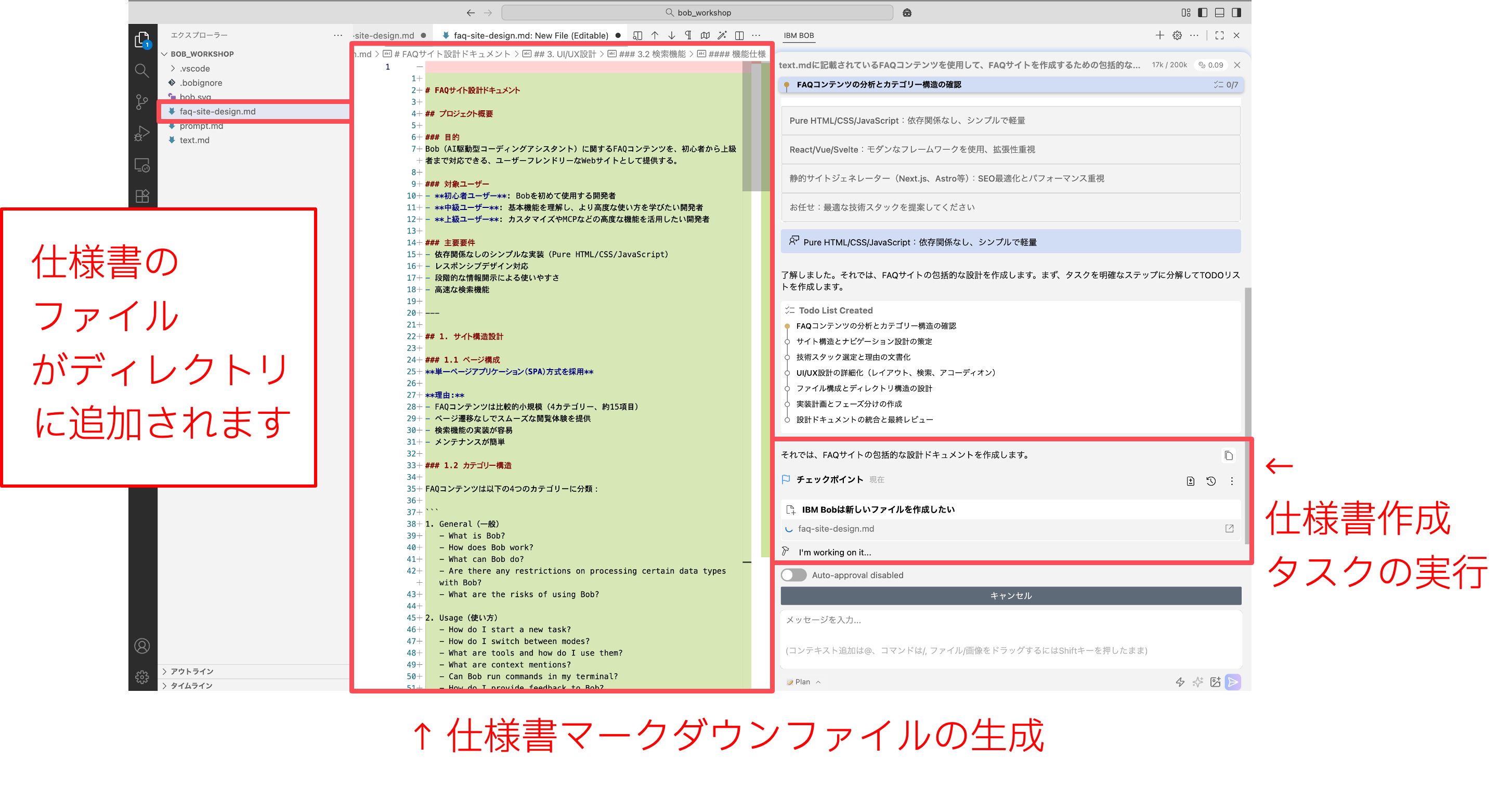Image resolution: width=1512 pixels, height=786 pixels.
Task: Open the Accounts menu icon
Action: coord(142,646)
